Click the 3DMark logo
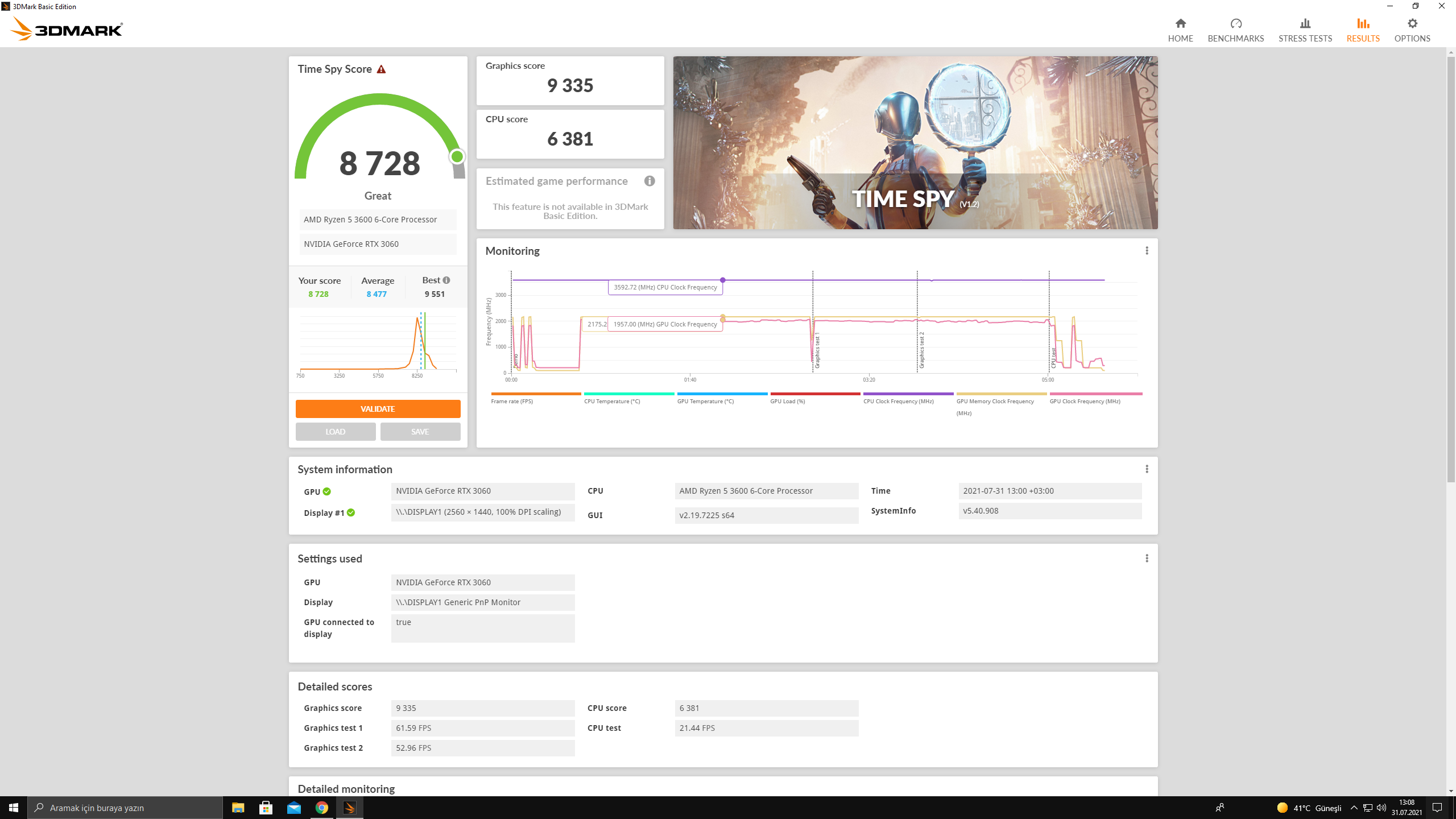The width and height of the screenshot is (1456, 819). pyautogui.click(x=67, y=29)
